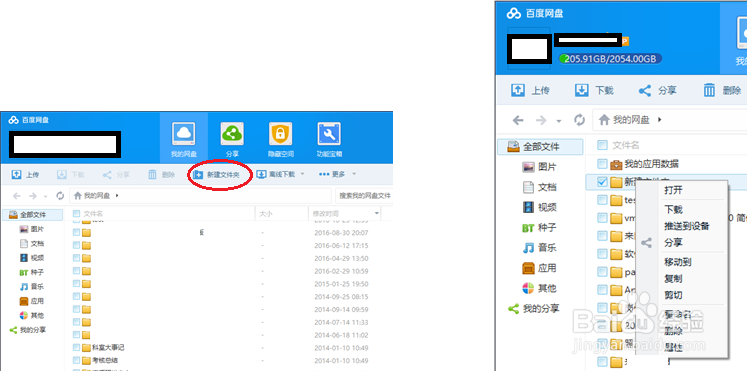Click the circled 新建文件夹 toolbar icon
The image size is (747, 371).
point(198,175)
